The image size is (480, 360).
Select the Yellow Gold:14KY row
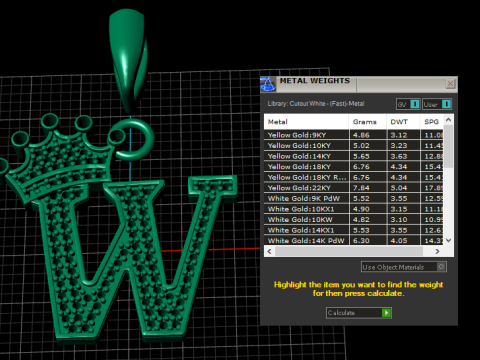click(x=354, y=156)
